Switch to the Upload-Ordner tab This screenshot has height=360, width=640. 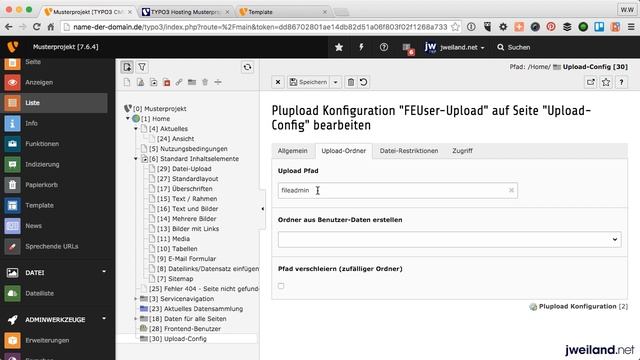[x=344, y=151]
